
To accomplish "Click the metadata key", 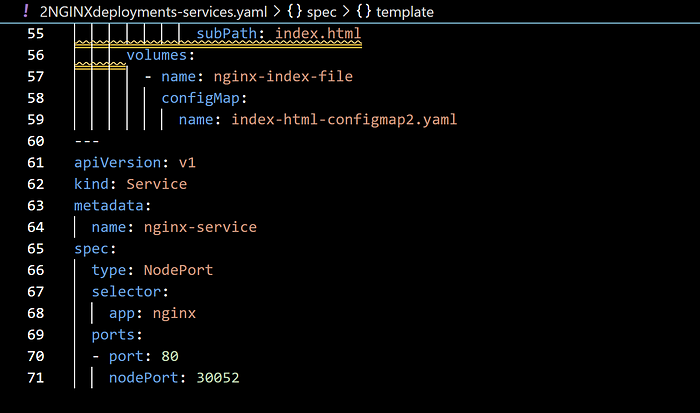I will (x=109, y=205).
